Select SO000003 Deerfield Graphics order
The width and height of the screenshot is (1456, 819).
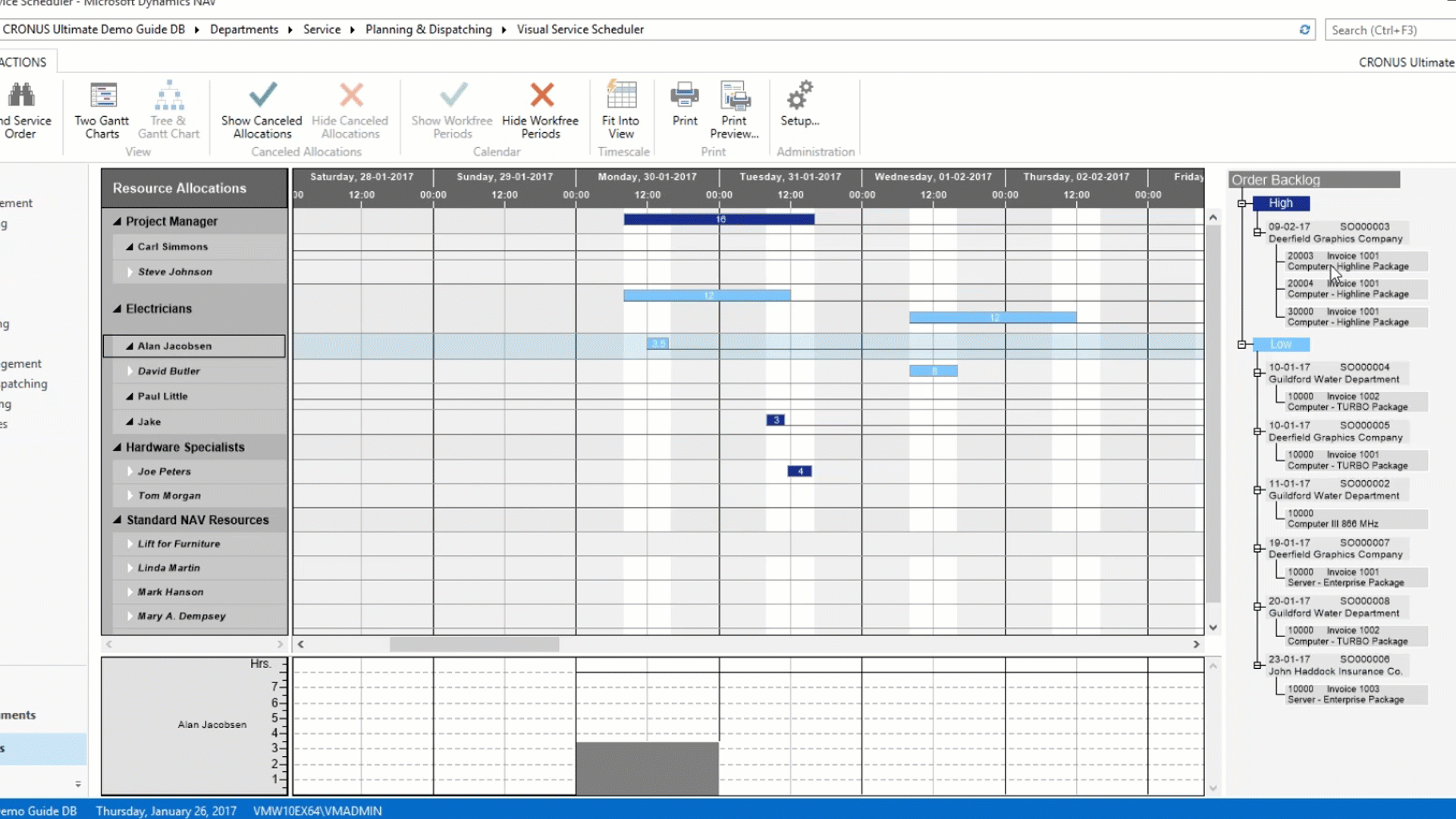point(1334,232)
